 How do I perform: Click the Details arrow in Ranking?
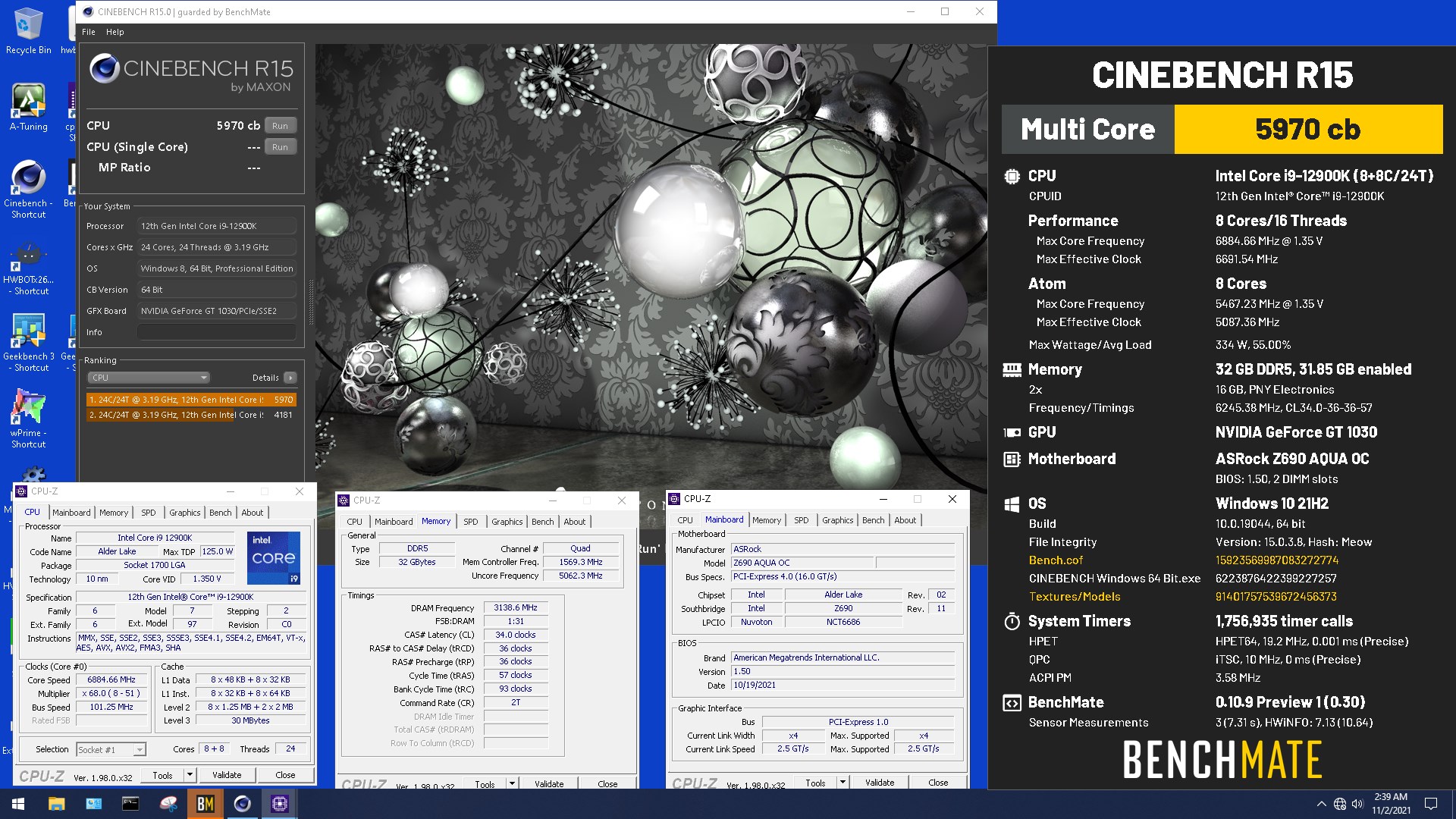(x=290, y=378)
